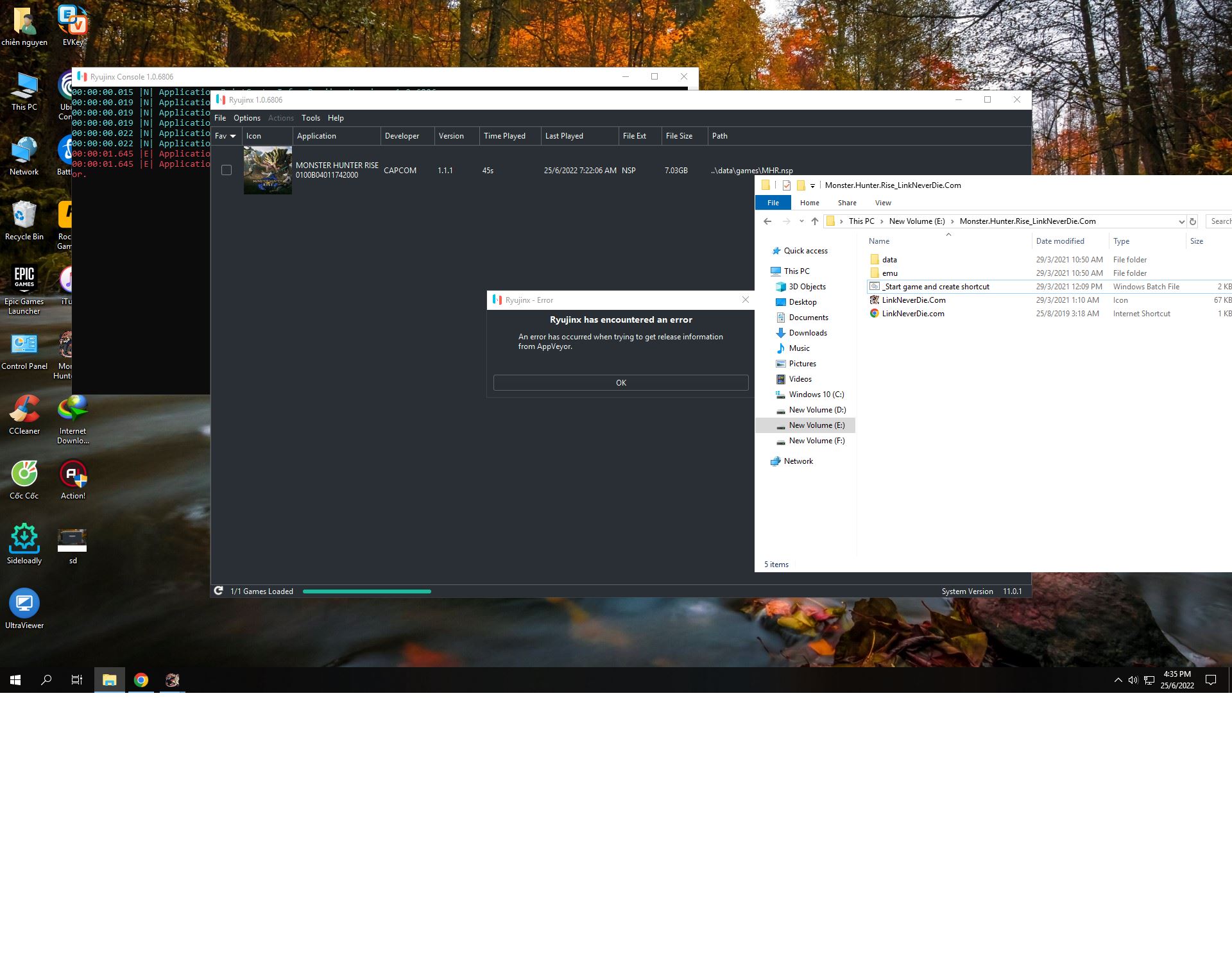Open the Task View taskbar icon
Image resolution: width=1232 pixels, height=961 pixels.
[77, 680]
